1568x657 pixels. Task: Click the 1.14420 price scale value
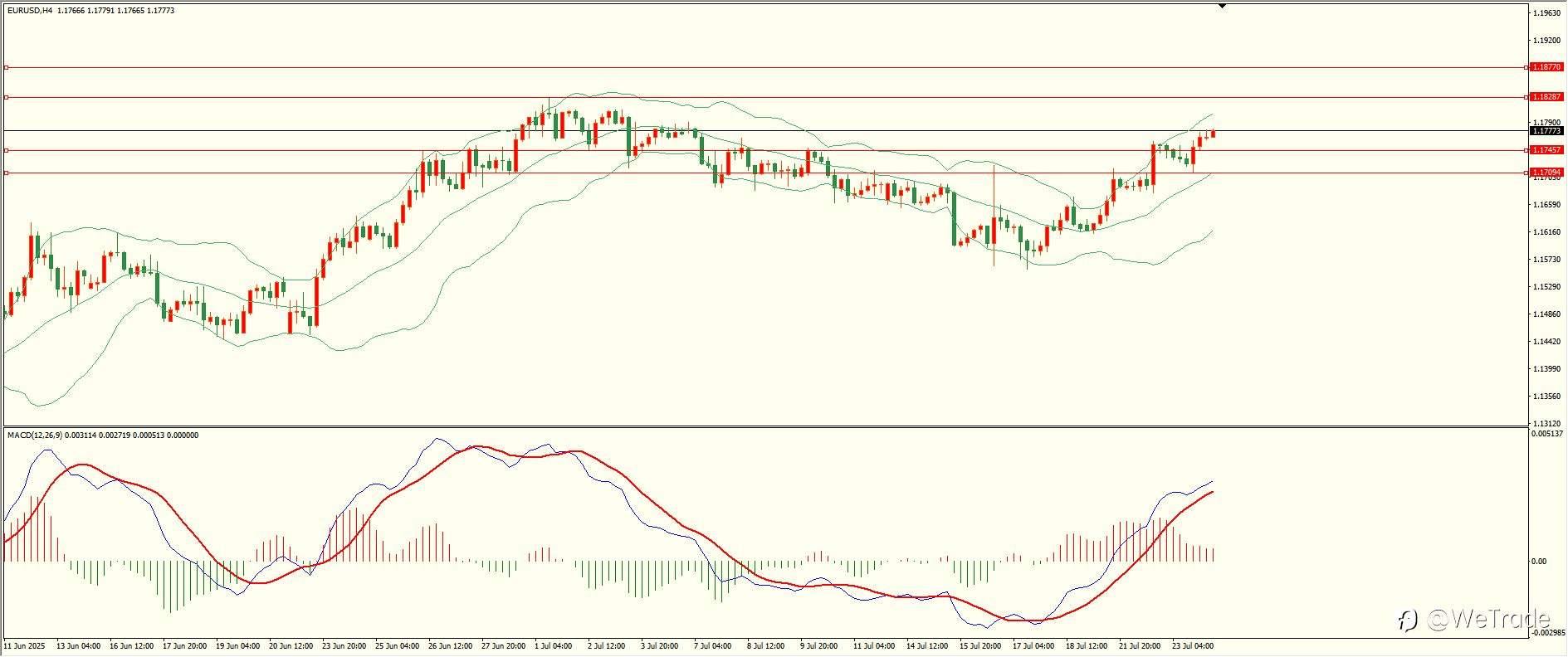(1546, 342)
